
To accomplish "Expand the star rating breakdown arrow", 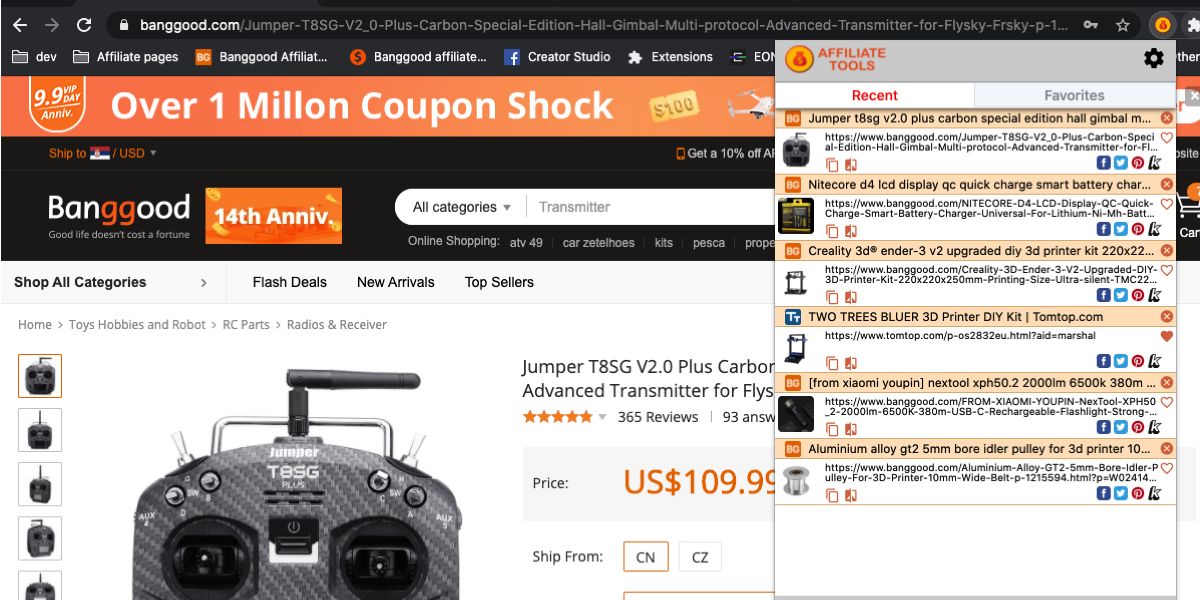I will tap(602, 417).
